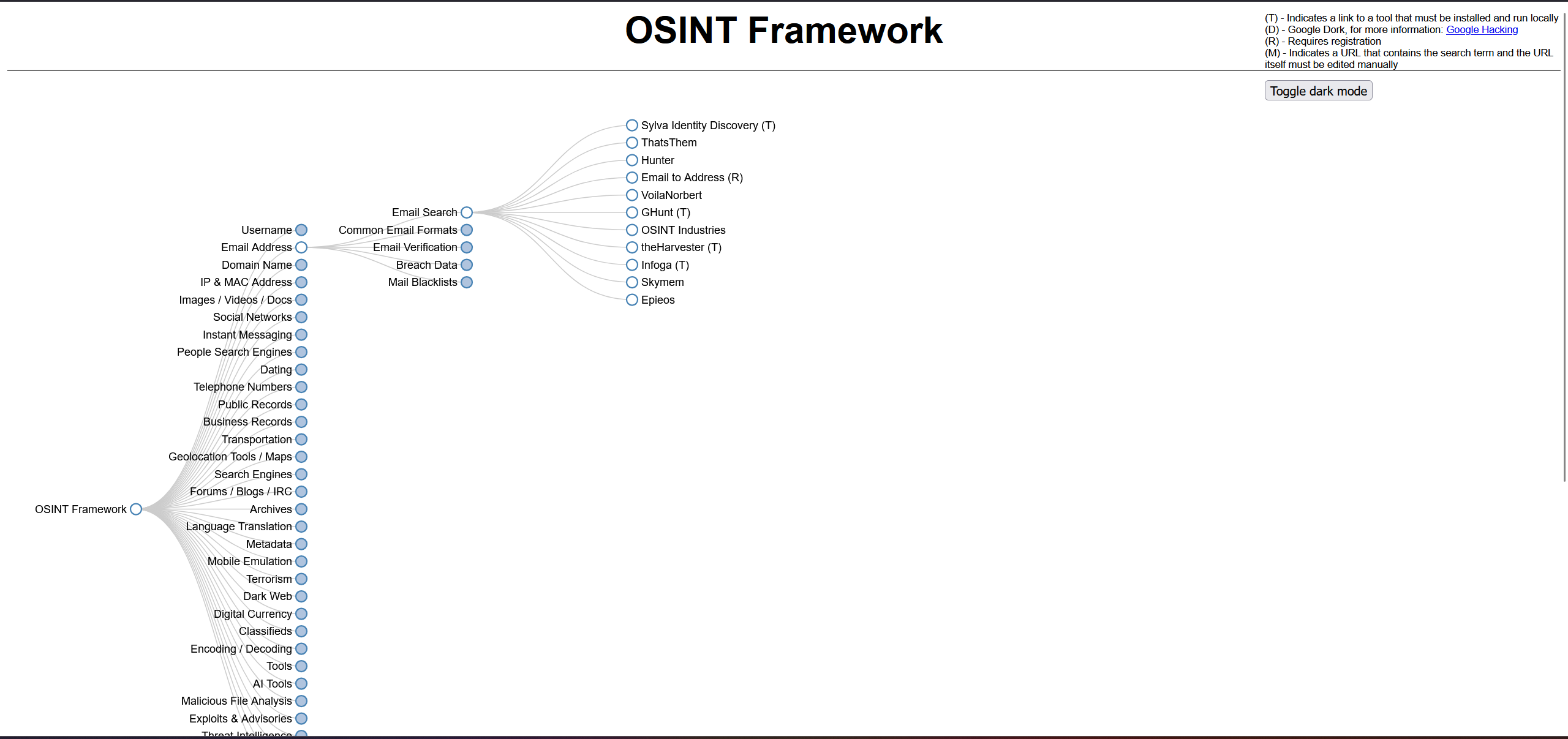This screenshot has width=1568, height=739.
Task: Expand the Breach Data branch
Action: point(467,265)
